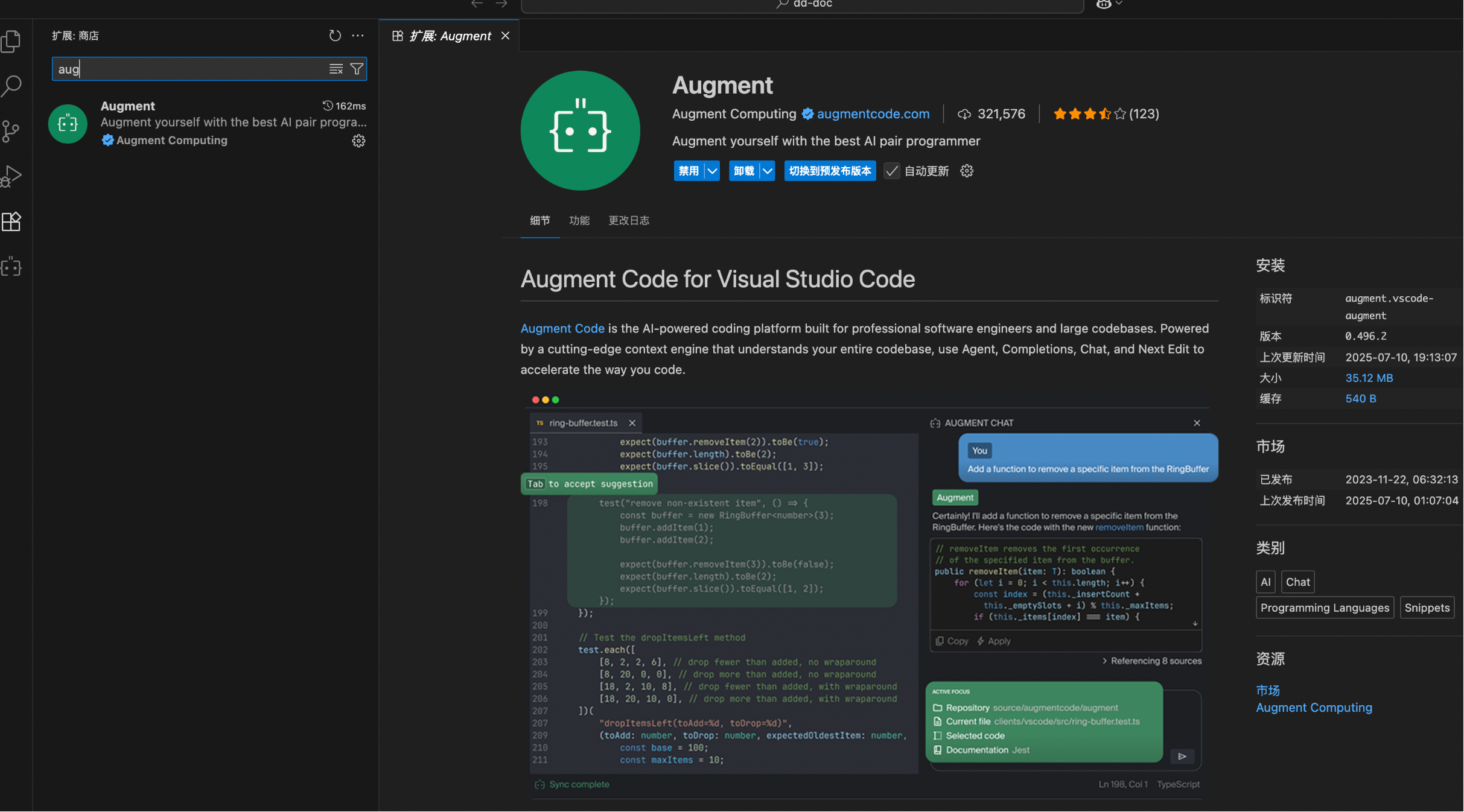Image resolution: width=1464 pixels, height=812 pixels.
Task: Select the Programming Languages category tag
Action: (1325, 608)
